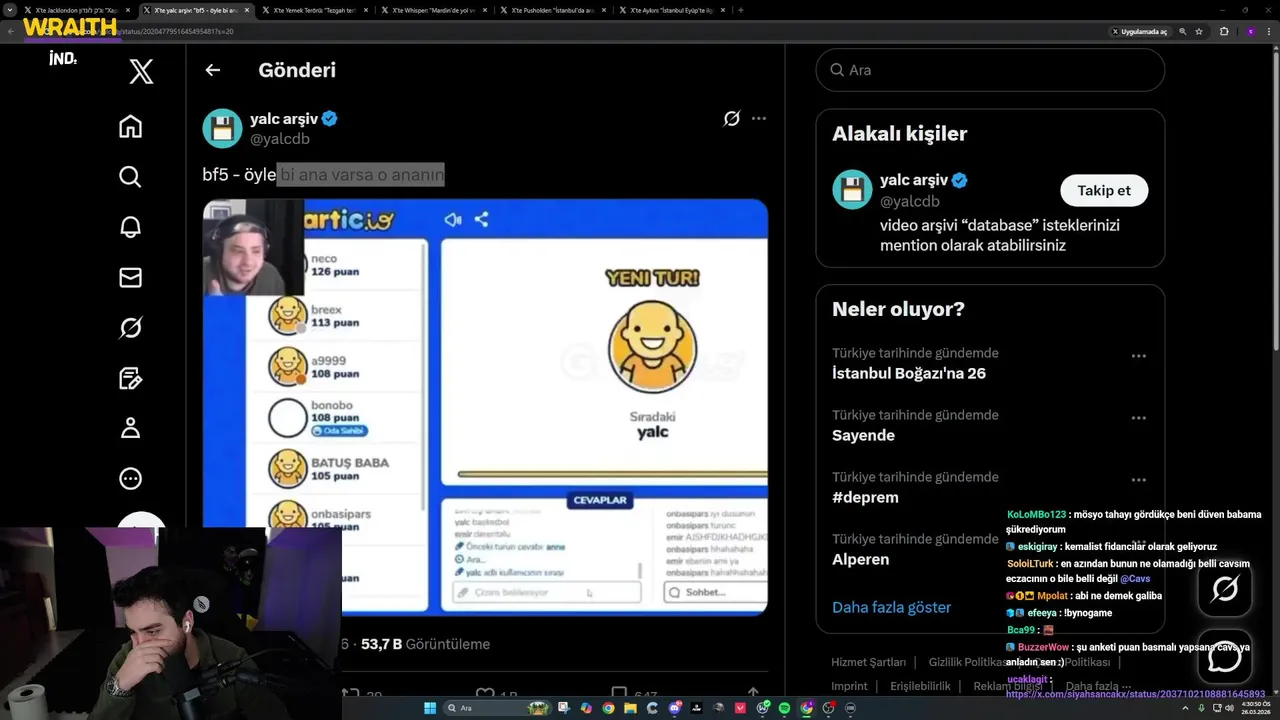Screen dimensions: 1280x720
Task: Open the floating Grok button at bottom right
Action: tap(1225, 589)
